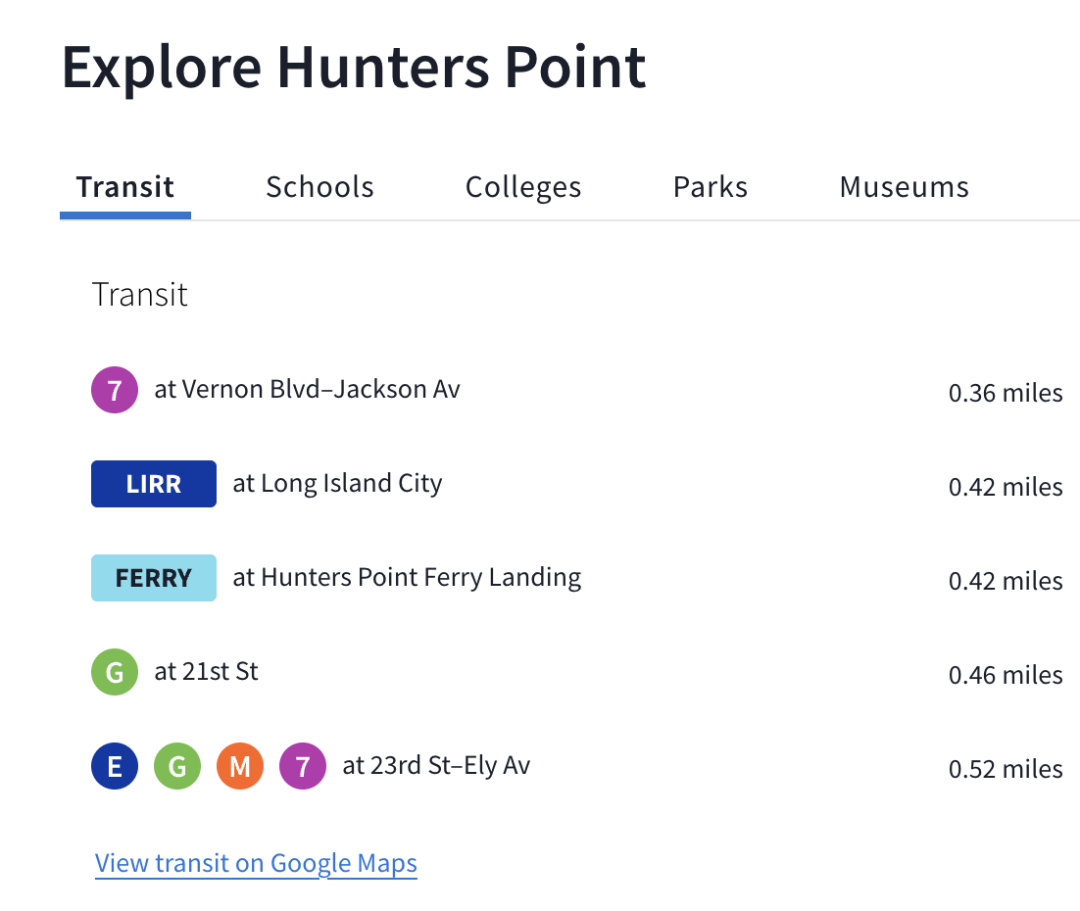Image resolution: width=1080 pixels, height=911 pixels.
Task: Click the green G icon at 21st St
Action: tap(114, 672)
